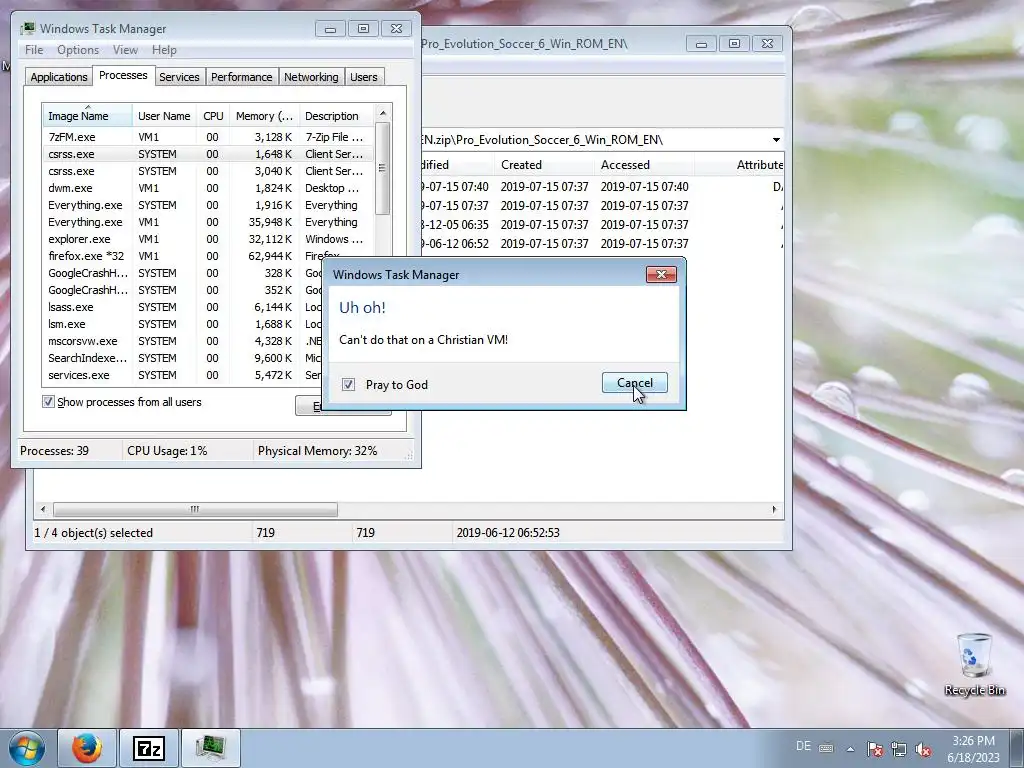Select the Processes tab

coord(123,75)
